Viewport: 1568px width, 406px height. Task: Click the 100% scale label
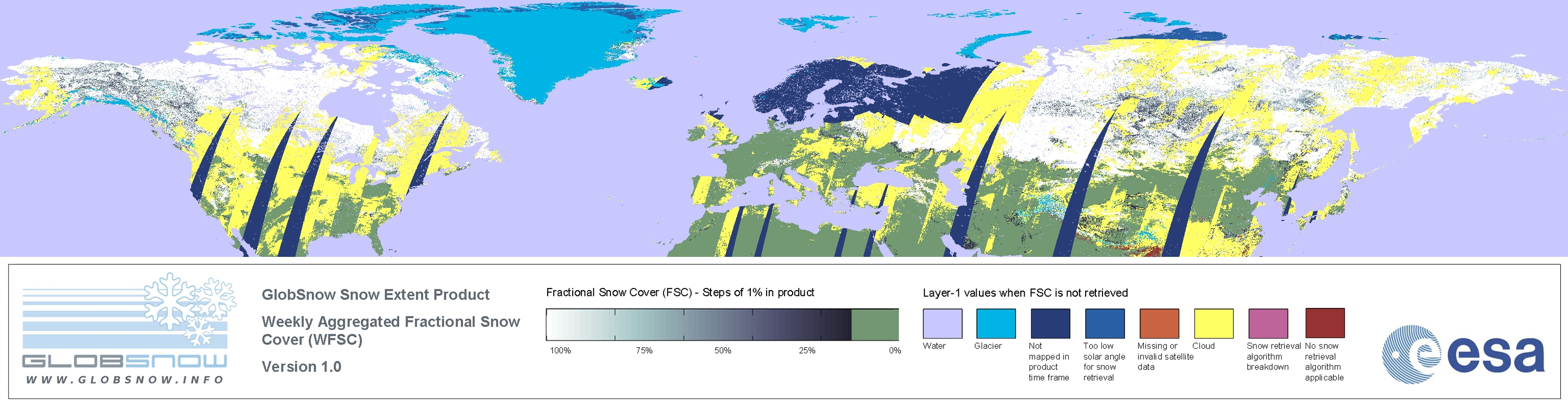point(561,350)
